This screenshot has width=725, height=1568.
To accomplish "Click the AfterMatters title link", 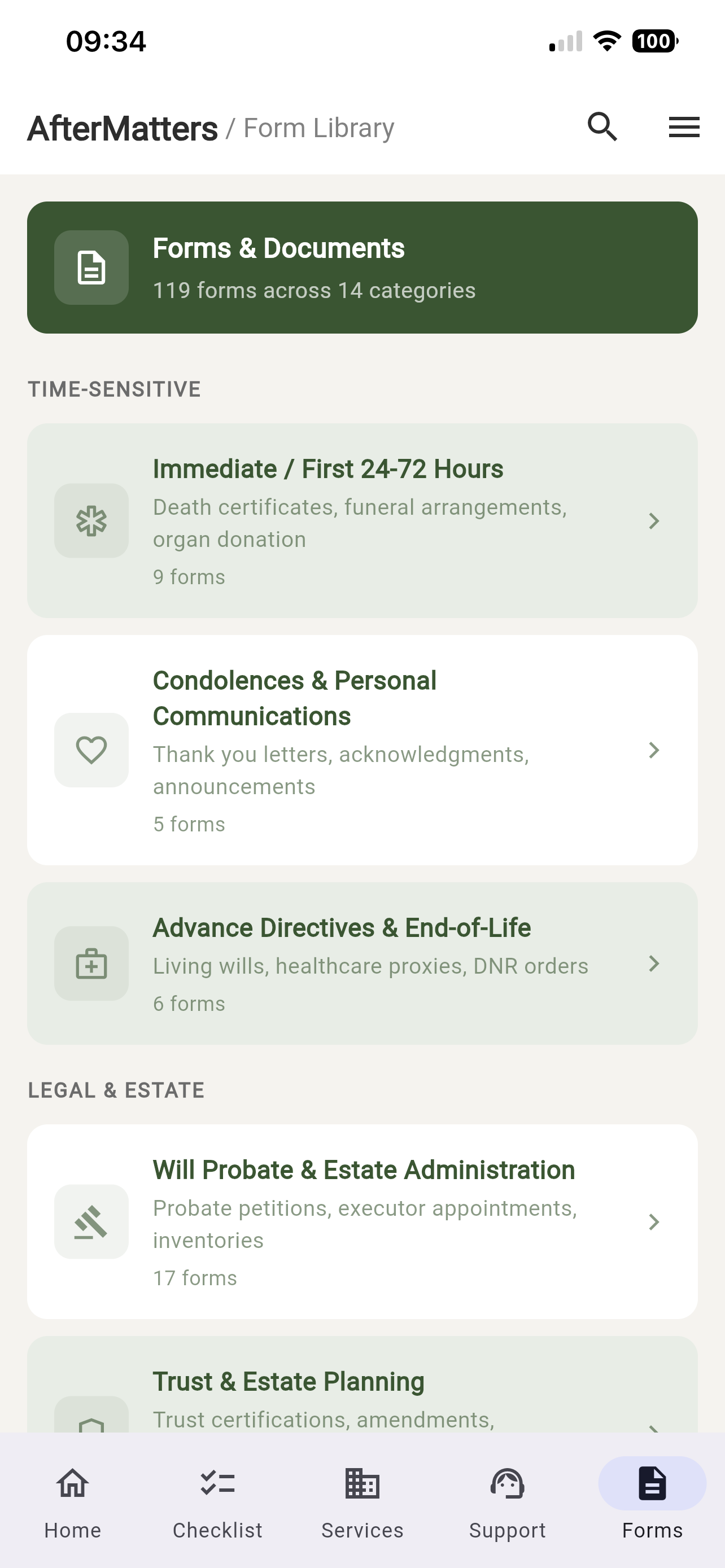I will (x=123, y=129).
